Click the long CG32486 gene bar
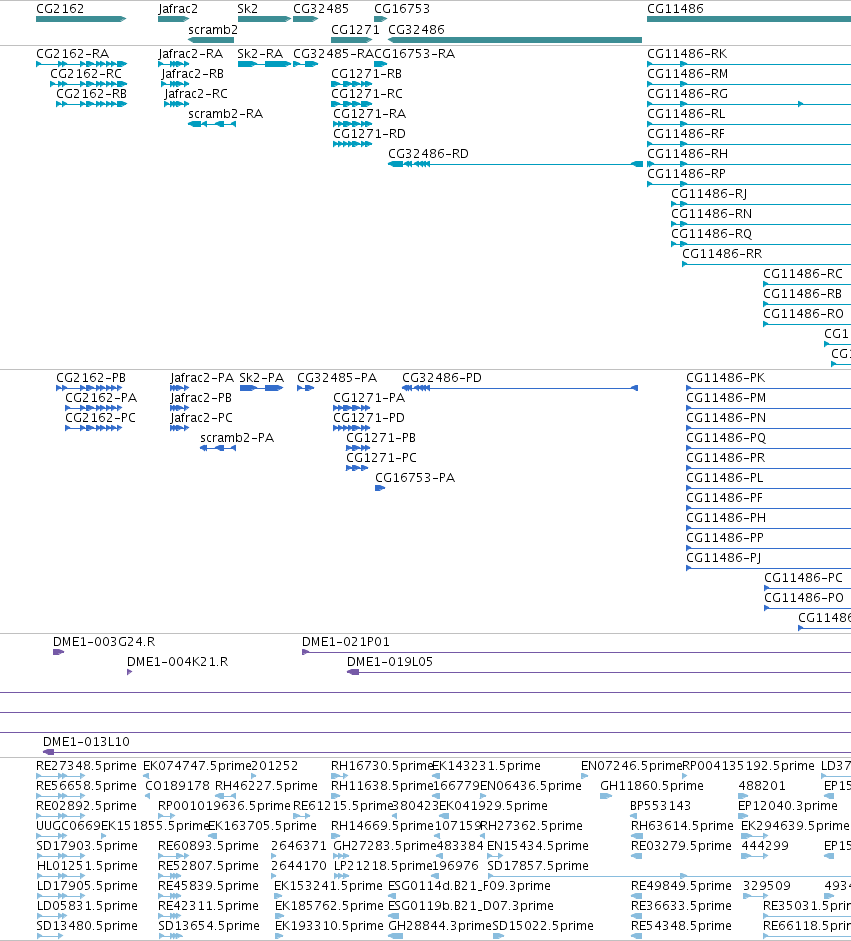 tap(515, 40)
